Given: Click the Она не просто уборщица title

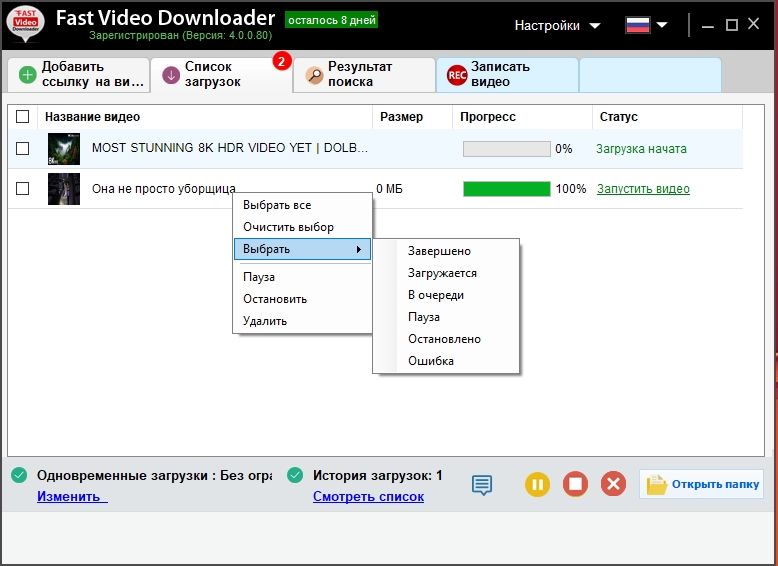Looking at the screenshot, I should click(164, 189).
